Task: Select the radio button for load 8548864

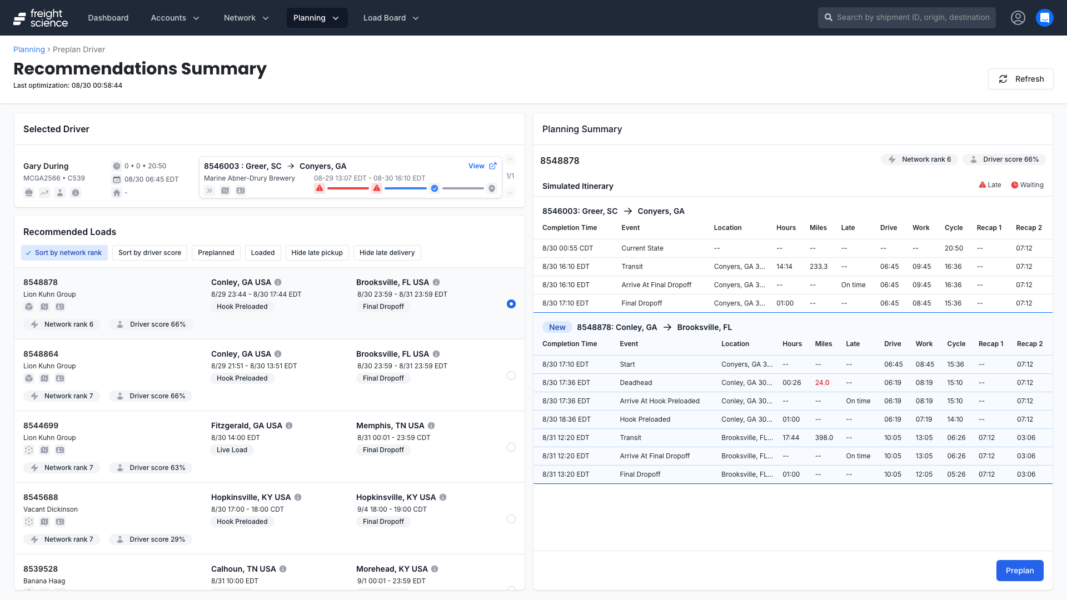Action: click(511, 375)
